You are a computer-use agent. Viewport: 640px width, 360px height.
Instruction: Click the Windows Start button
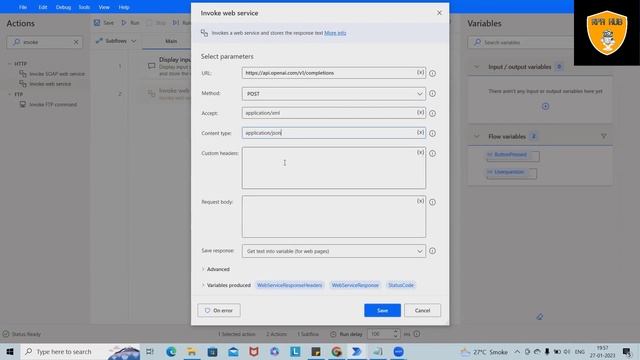pos(10,351)
